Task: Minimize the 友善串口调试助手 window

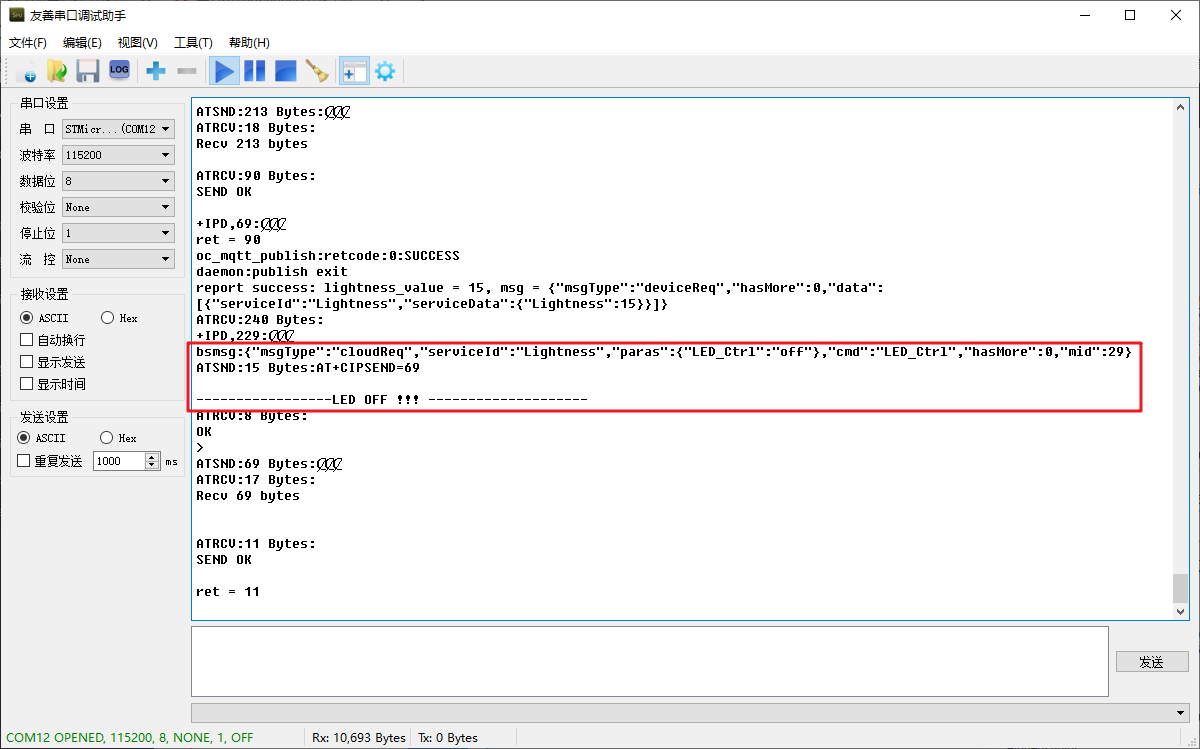Action: (1084, 15)
